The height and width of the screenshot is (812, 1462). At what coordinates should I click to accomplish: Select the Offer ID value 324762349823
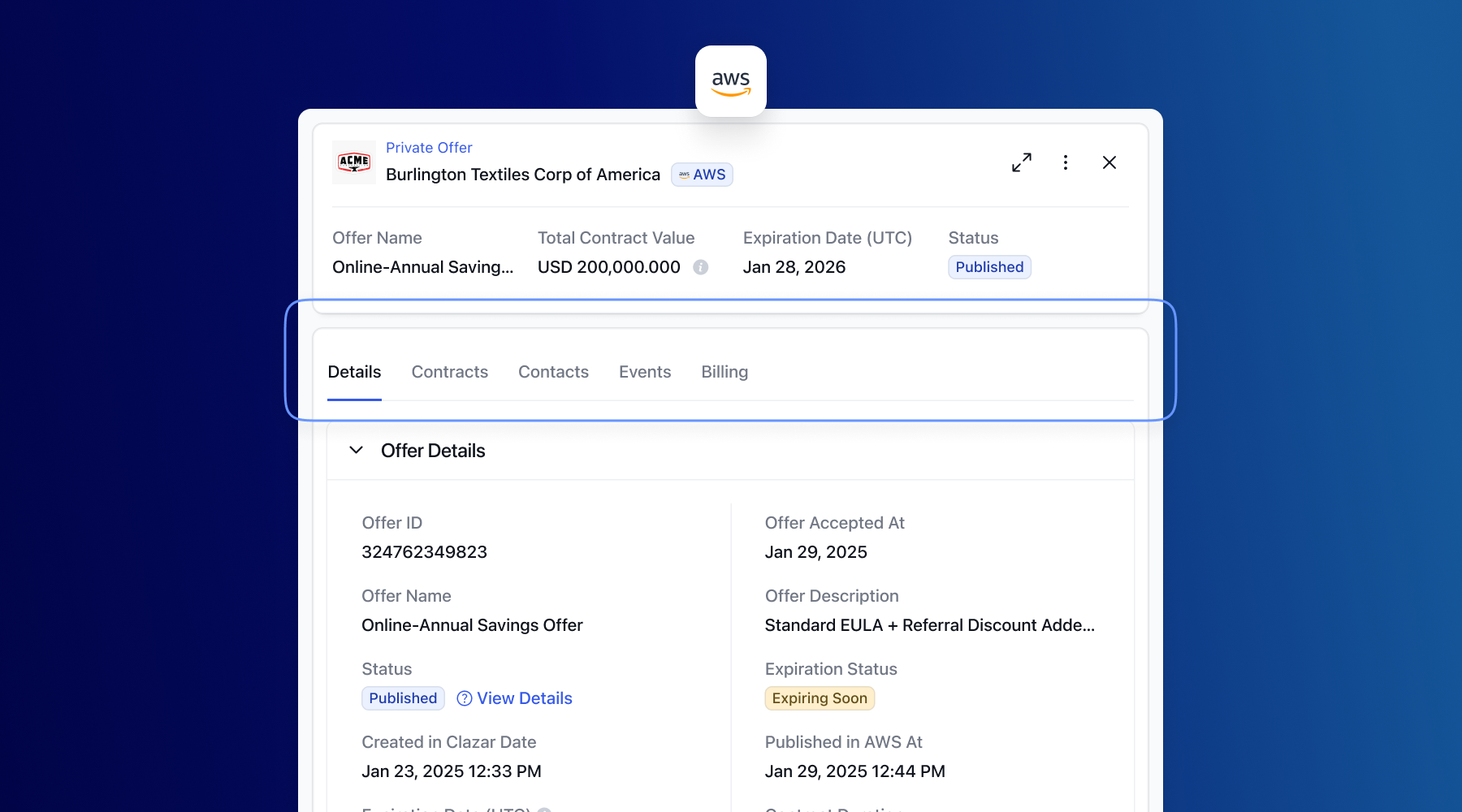click(425, 552)
